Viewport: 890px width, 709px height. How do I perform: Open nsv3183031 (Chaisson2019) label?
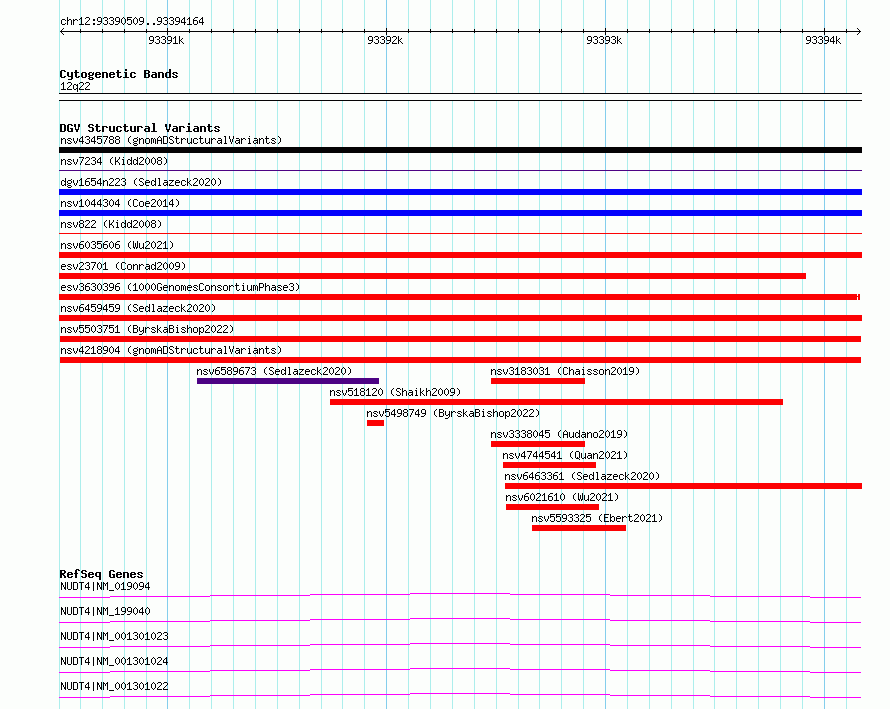point(565,371)
